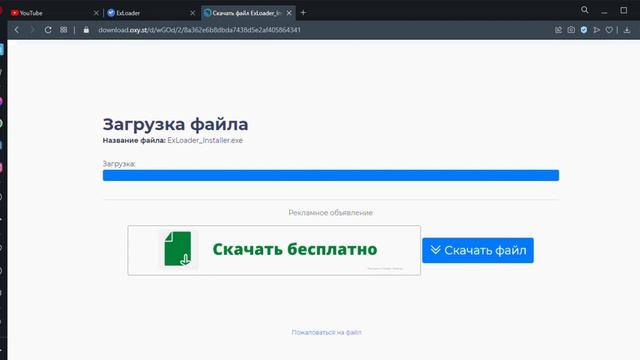Minimize the browser window
Viewport: 640px width, 360px height.
coord(604,11)
